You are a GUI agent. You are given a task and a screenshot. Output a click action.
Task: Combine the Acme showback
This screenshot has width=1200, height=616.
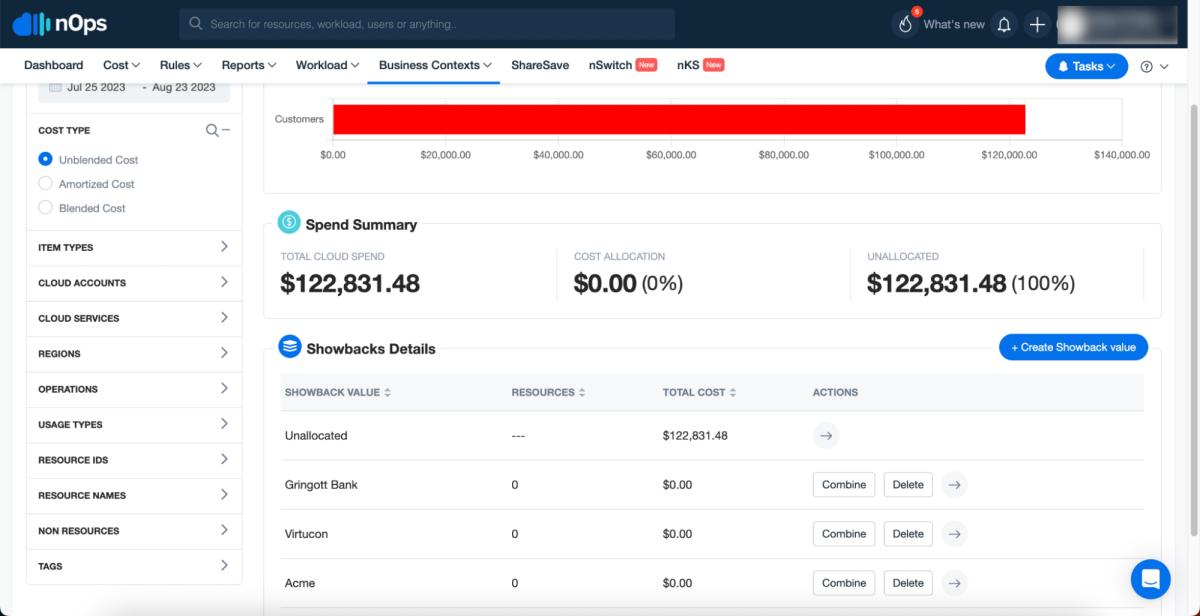click(x=844, y=583)
